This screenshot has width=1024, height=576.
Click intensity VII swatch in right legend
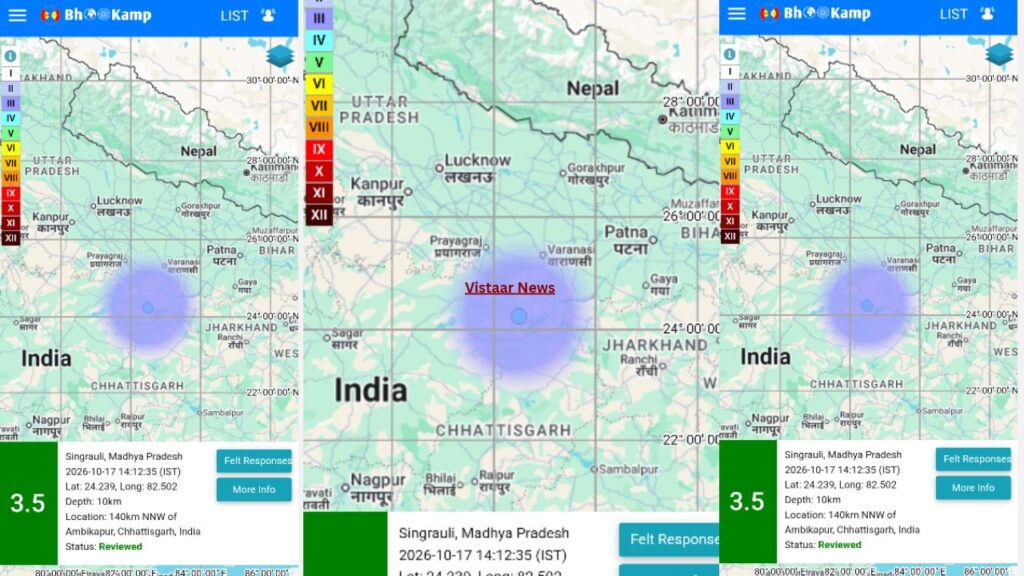[x=730, y=161]
